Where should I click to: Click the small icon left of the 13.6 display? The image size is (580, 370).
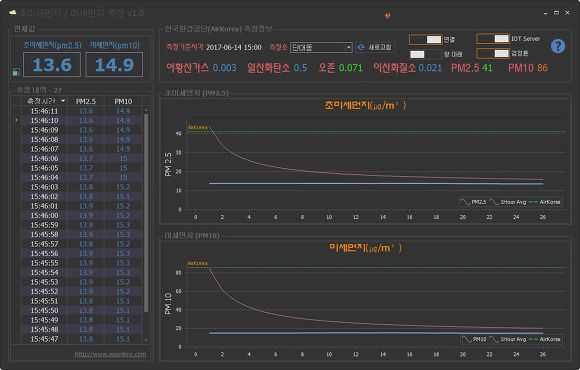pyautogui.click(x=16, y=72)
